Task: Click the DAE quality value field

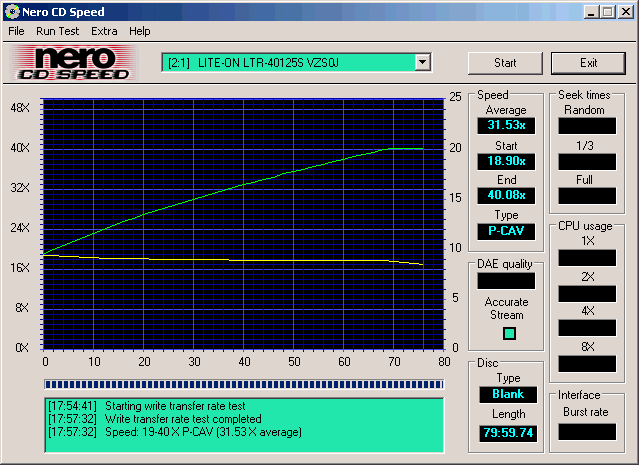Action: [506, 281]
